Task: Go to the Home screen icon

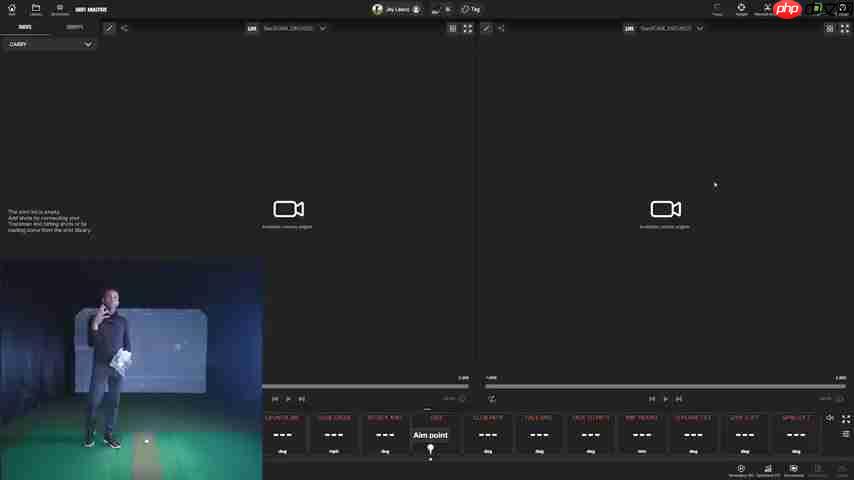Action: 11,9
